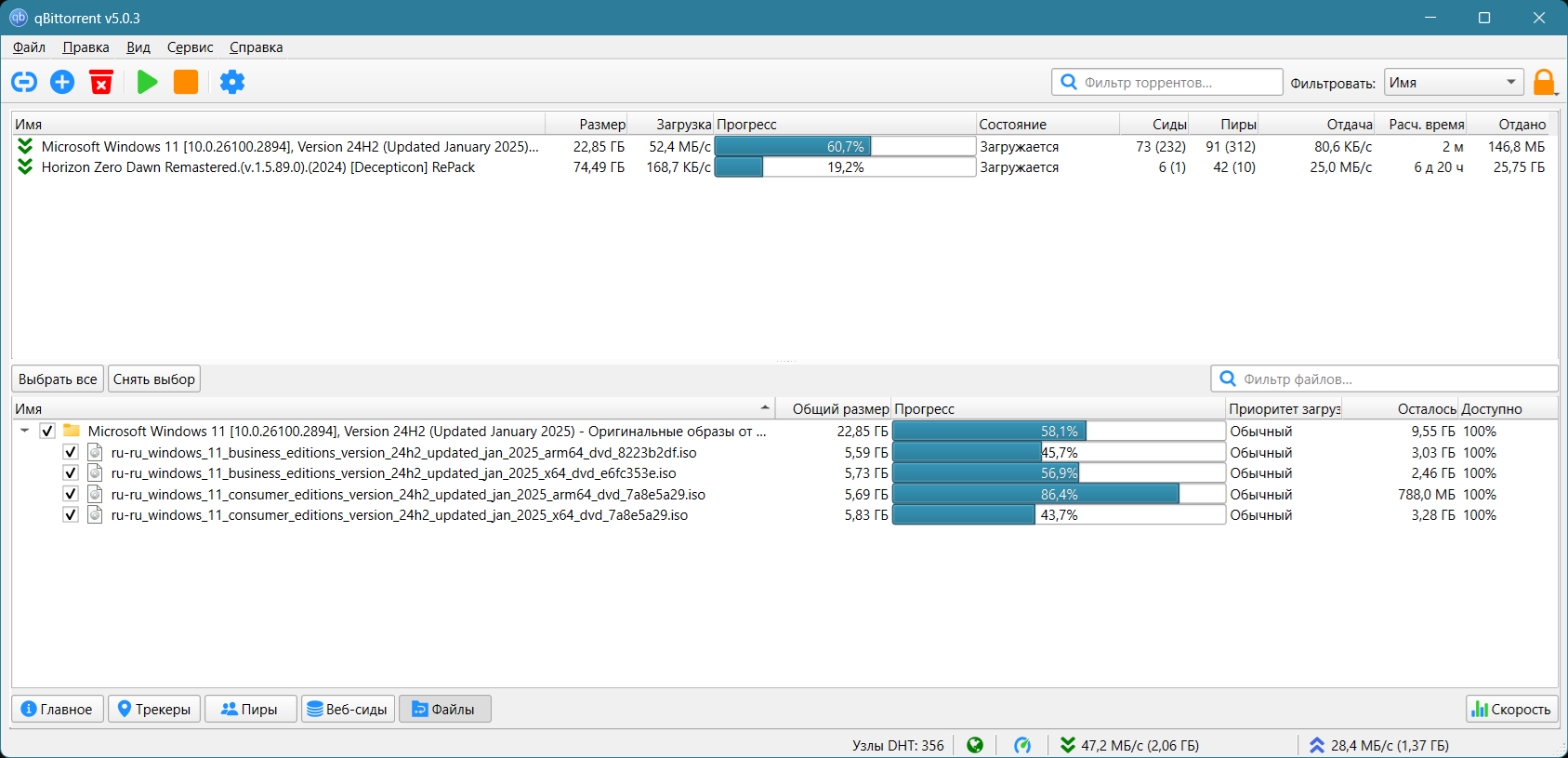1568x758 pixels.
Task: Click priority Обычный of business x64 iso
Action: pyautogui.click(x=1260, y=473)
